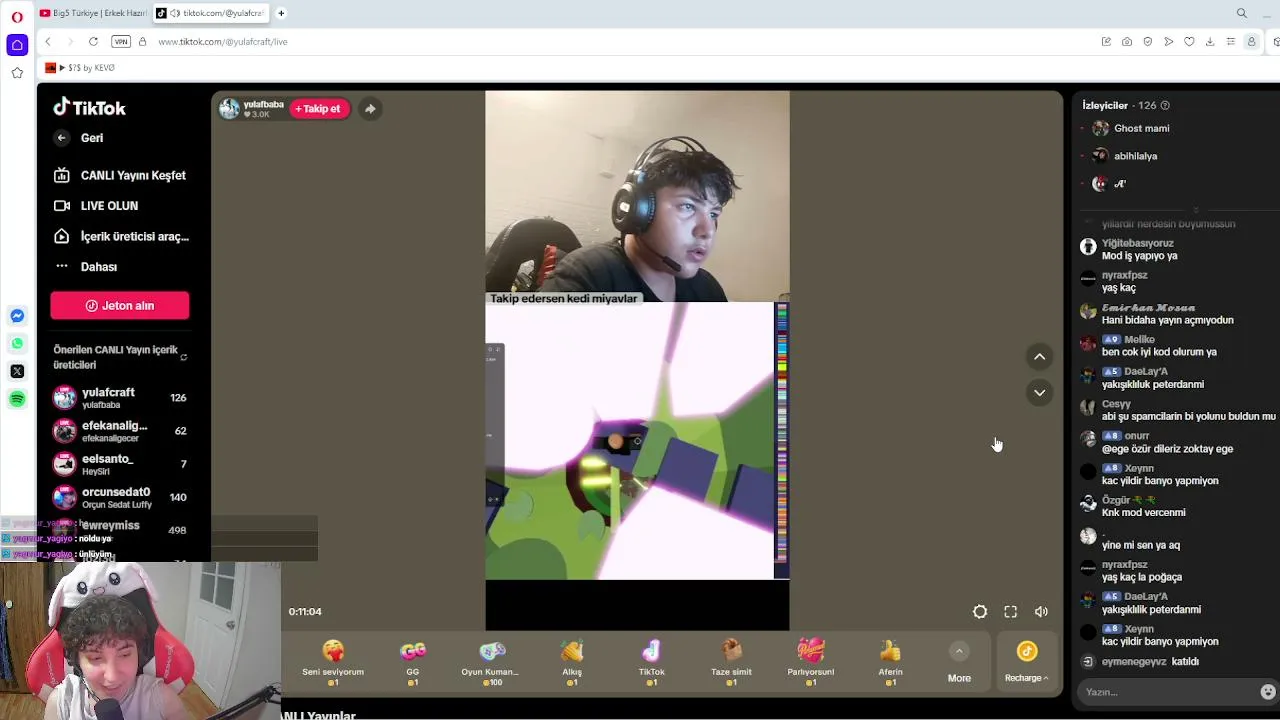Open İçerik üreticisi araçları menu item

120,236
